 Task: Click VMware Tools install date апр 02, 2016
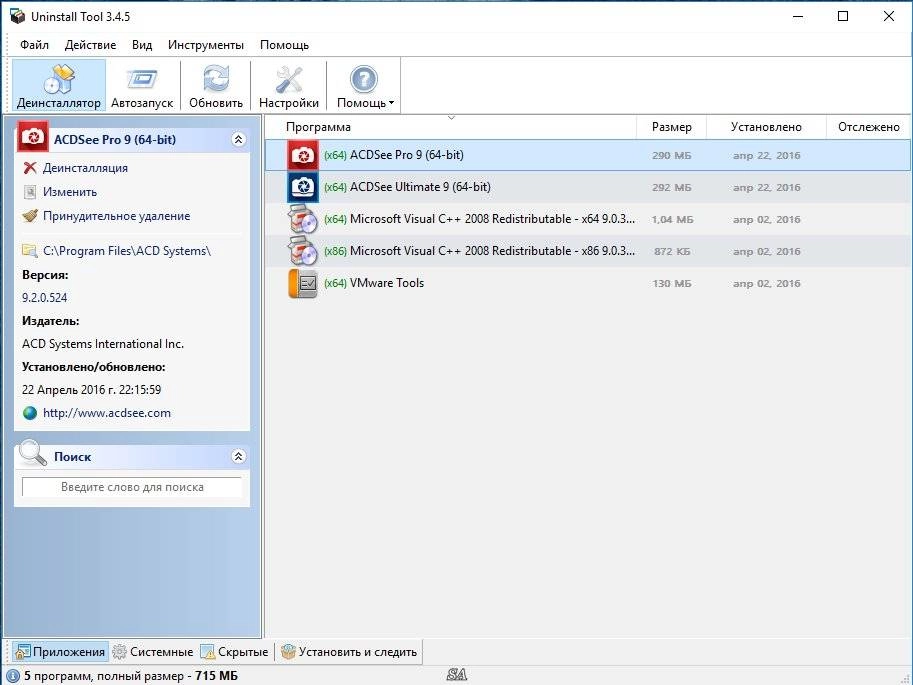pos(766,284)
